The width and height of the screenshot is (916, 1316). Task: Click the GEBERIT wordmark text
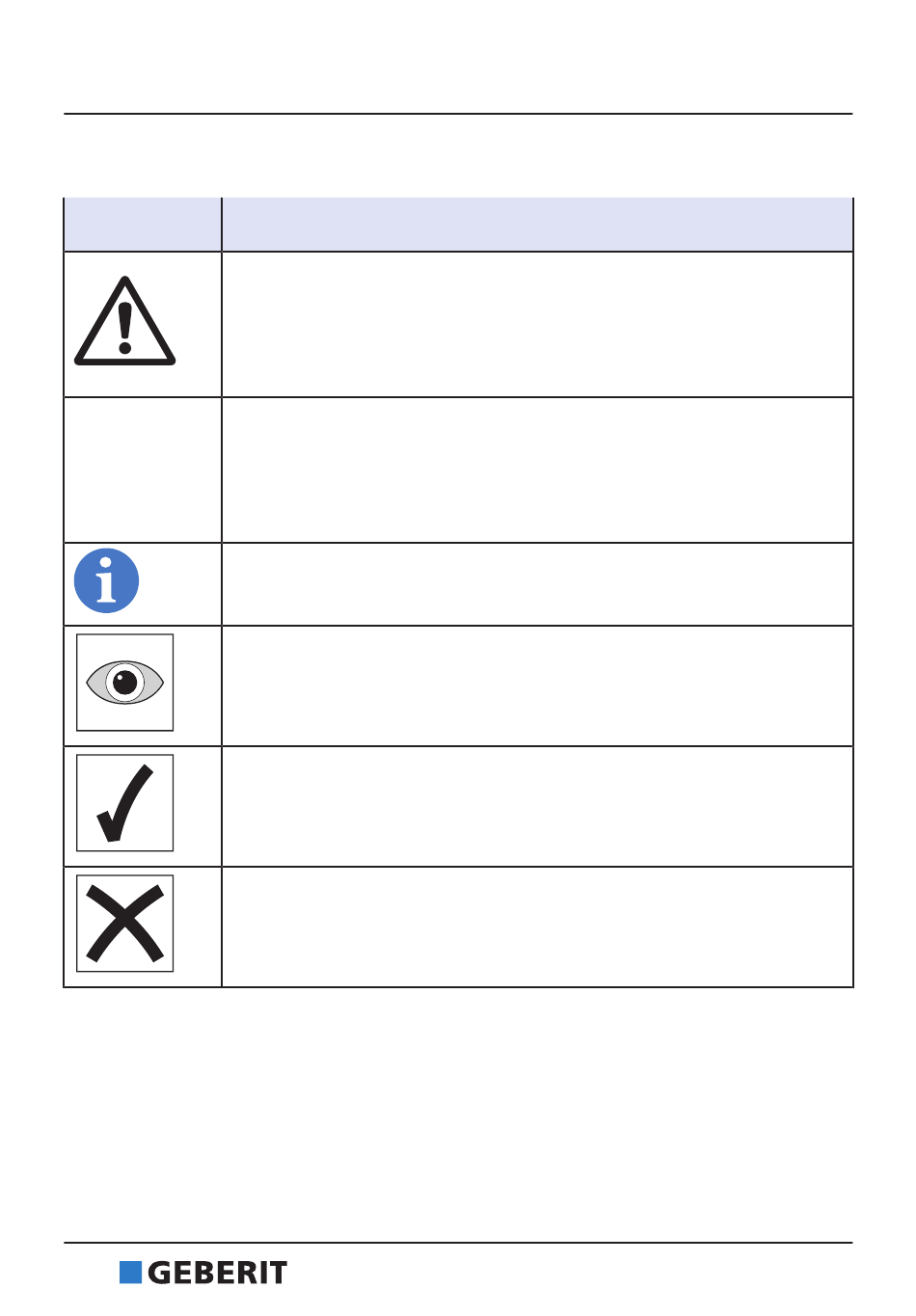[217, 1273]
